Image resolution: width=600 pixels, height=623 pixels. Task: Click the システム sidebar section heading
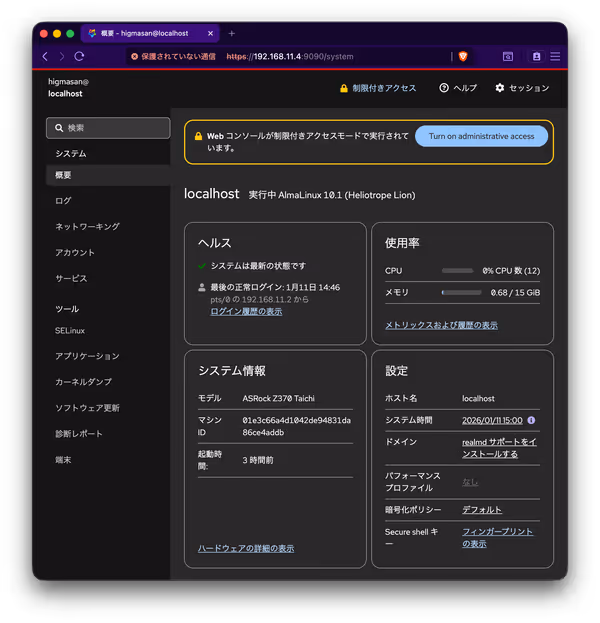(x=71, y=154)
